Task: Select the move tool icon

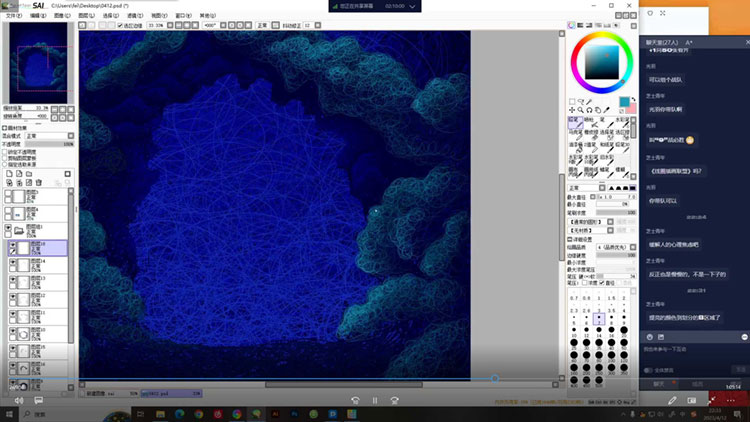Action: pyautogui.click(x=572, y=110)
